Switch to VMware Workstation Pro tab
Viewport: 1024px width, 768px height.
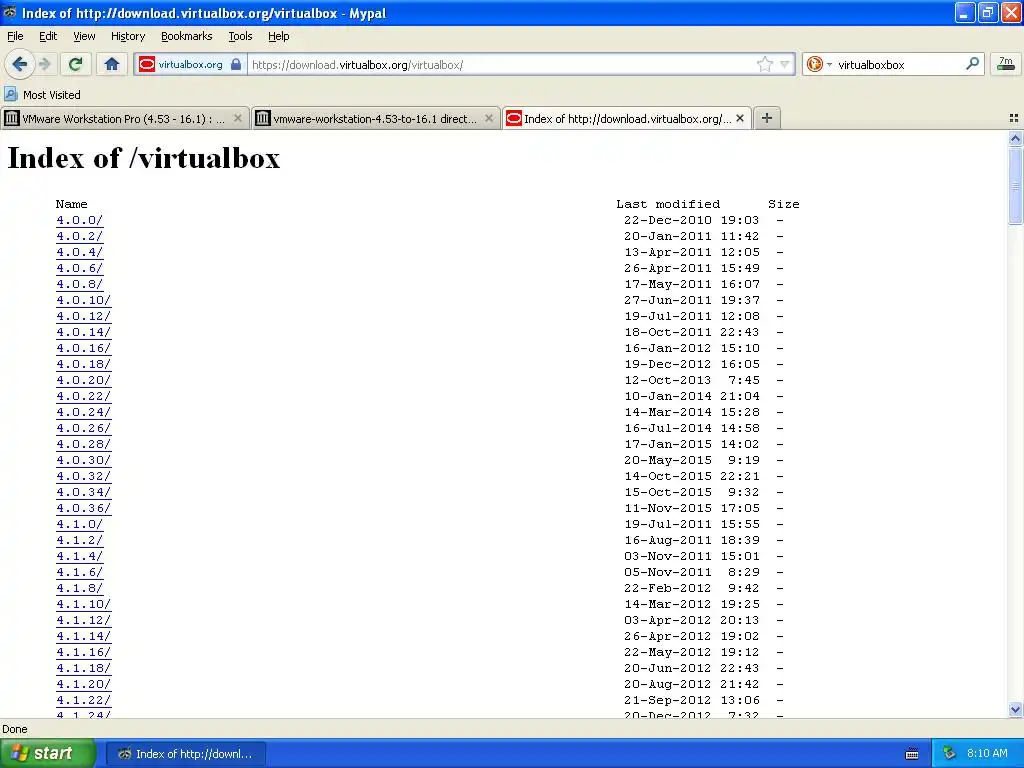[124, 118]
